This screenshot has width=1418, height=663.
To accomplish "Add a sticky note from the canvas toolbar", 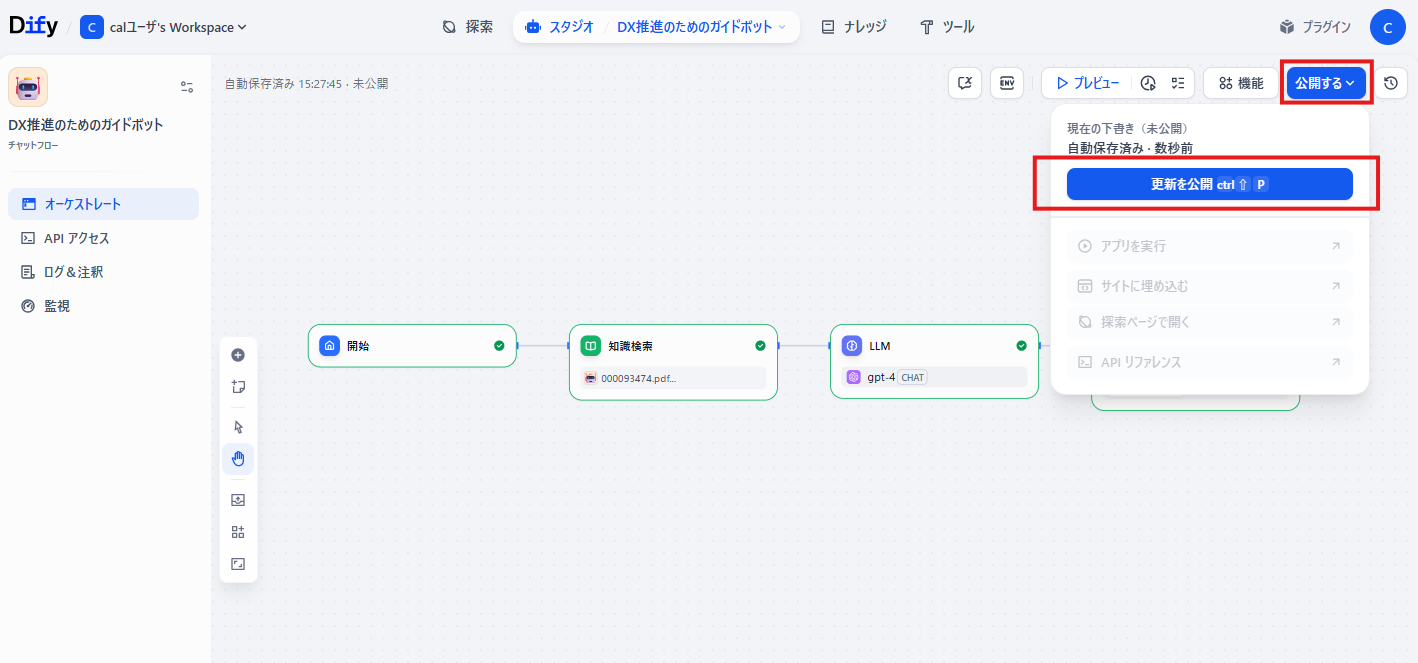I will 238,386.
